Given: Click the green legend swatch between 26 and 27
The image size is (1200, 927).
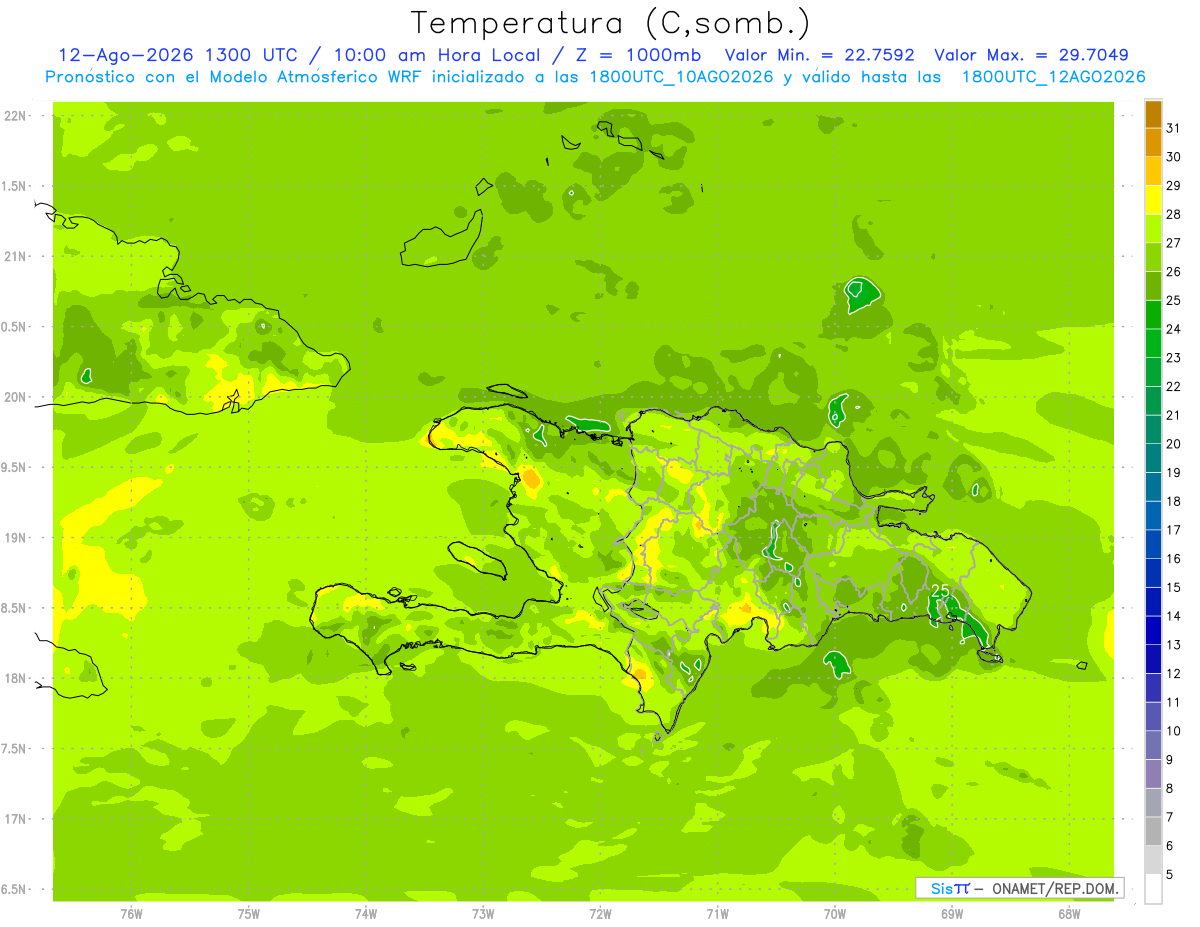Looking at the screenshot, I should pos(1153,257).
